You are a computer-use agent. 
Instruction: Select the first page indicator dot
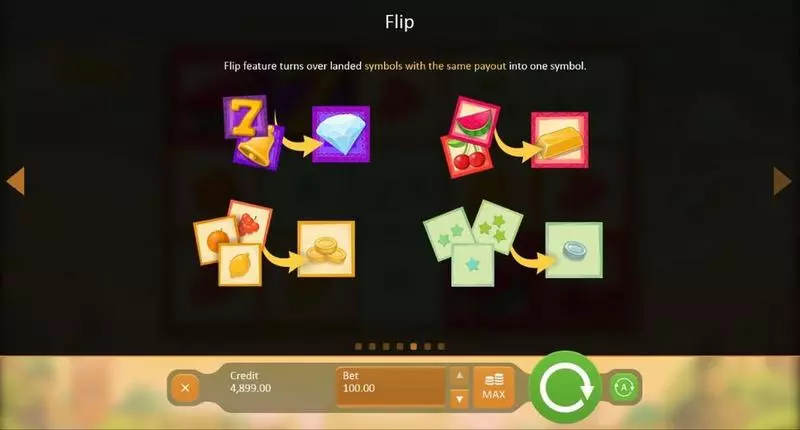coord(358,346)
